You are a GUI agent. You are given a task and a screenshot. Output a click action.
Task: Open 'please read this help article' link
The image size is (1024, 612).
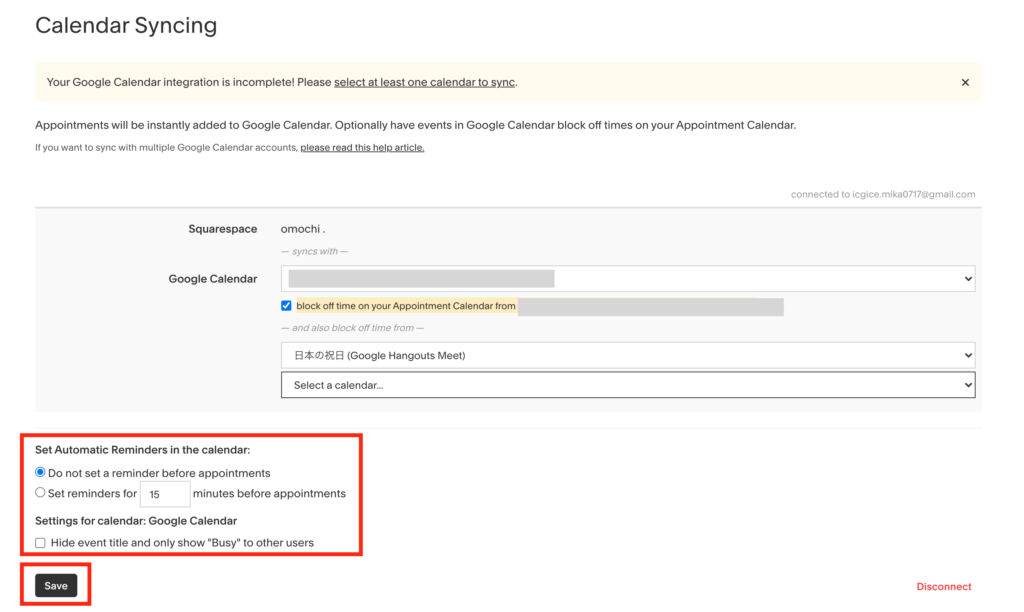tap(362, 148)
